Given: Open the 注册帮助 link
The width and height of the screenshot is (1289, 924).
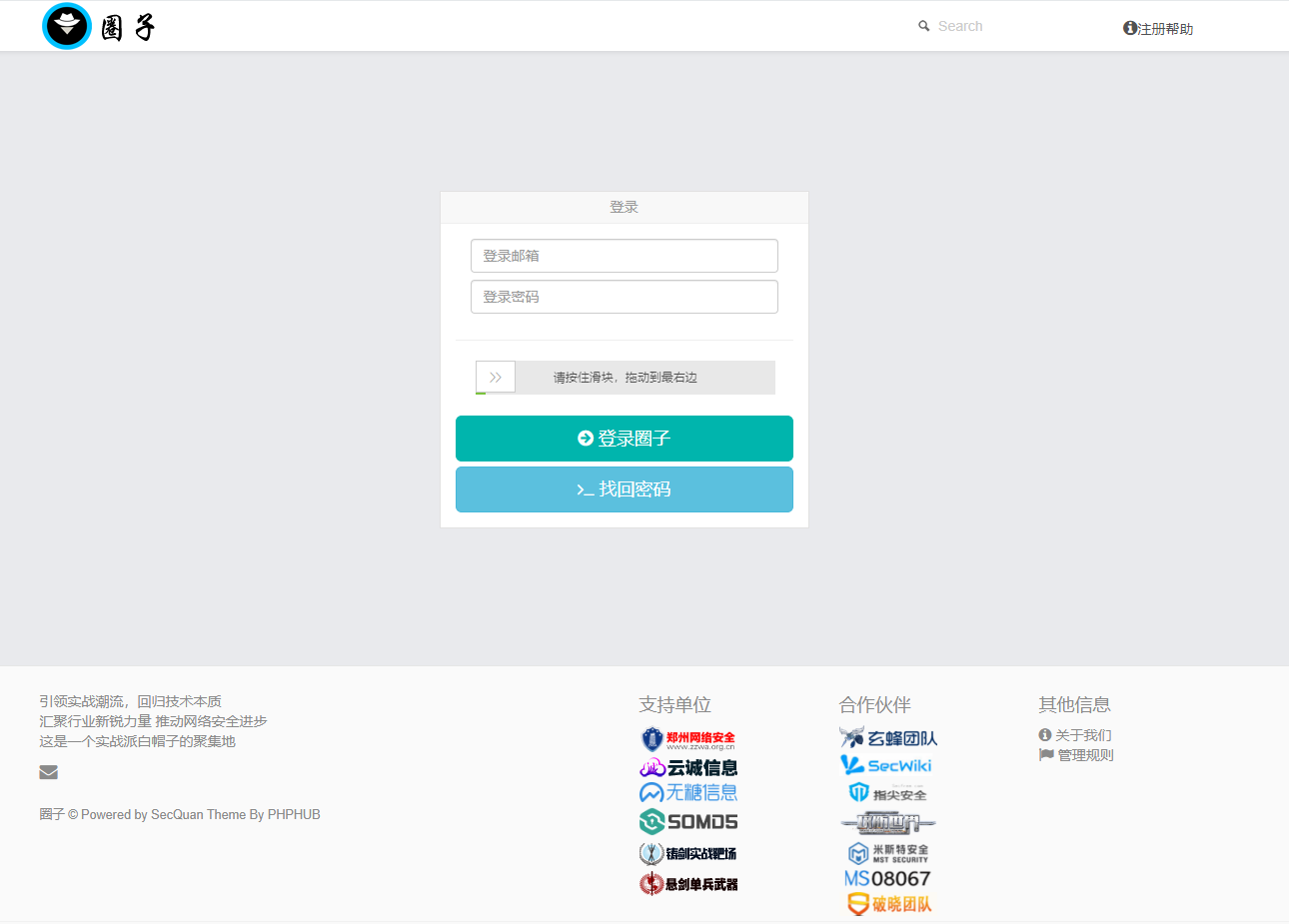Looking at the screenshot, I should (1157, 29).
